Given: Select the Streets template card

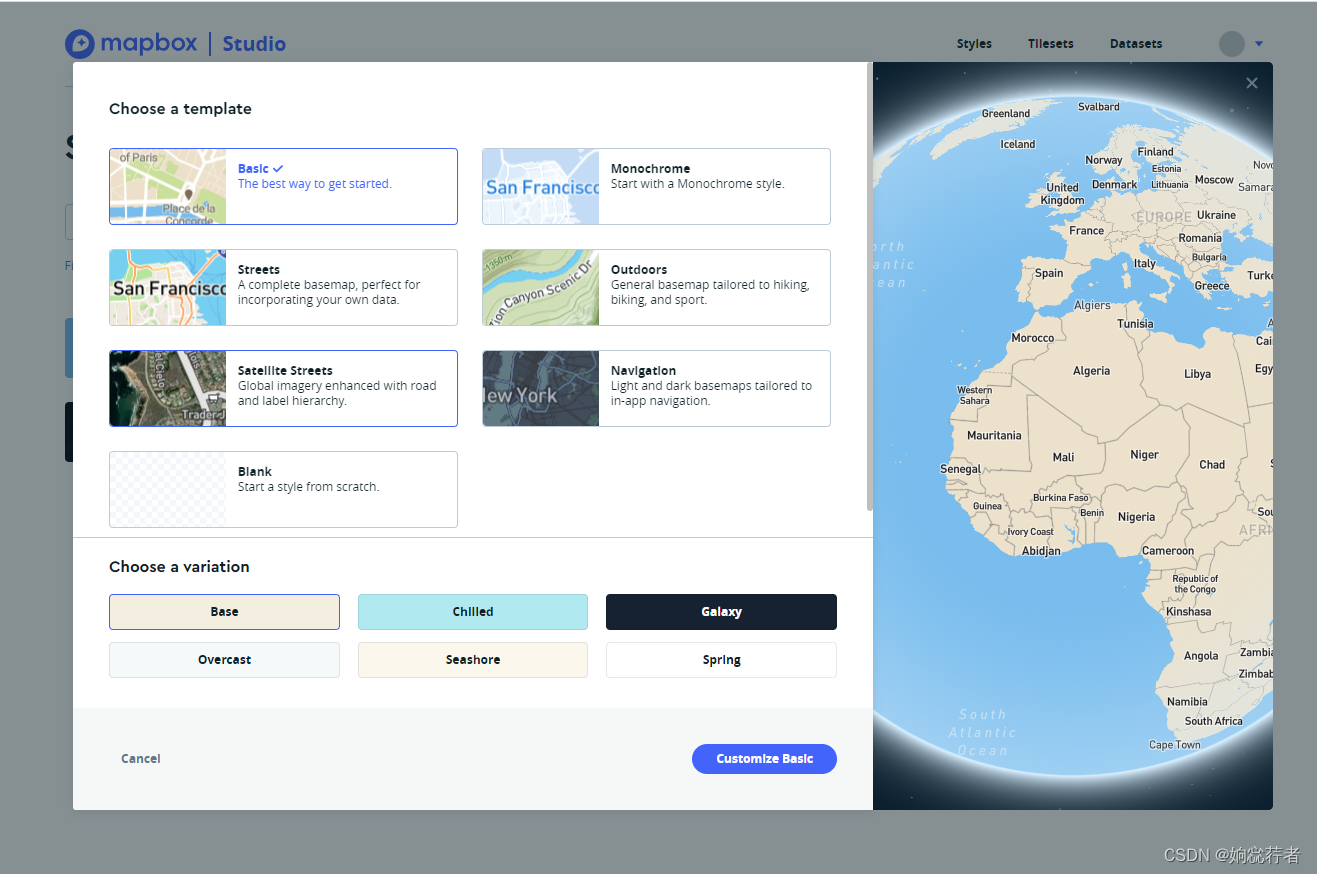Looking at the screenshot, I should click(x=283, y=288).
